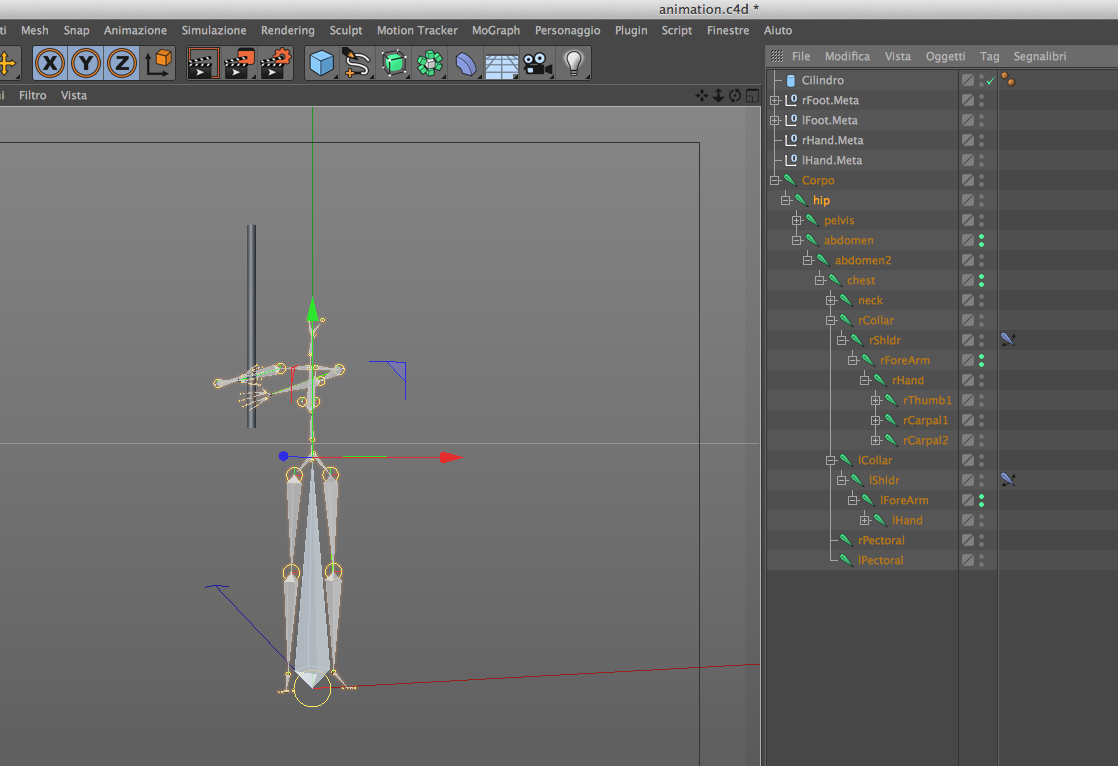The width and height of the screenshot is (1118, 766).
Task: Expand the rFoot.Meta tree node
Action: [x=775, y=100]
